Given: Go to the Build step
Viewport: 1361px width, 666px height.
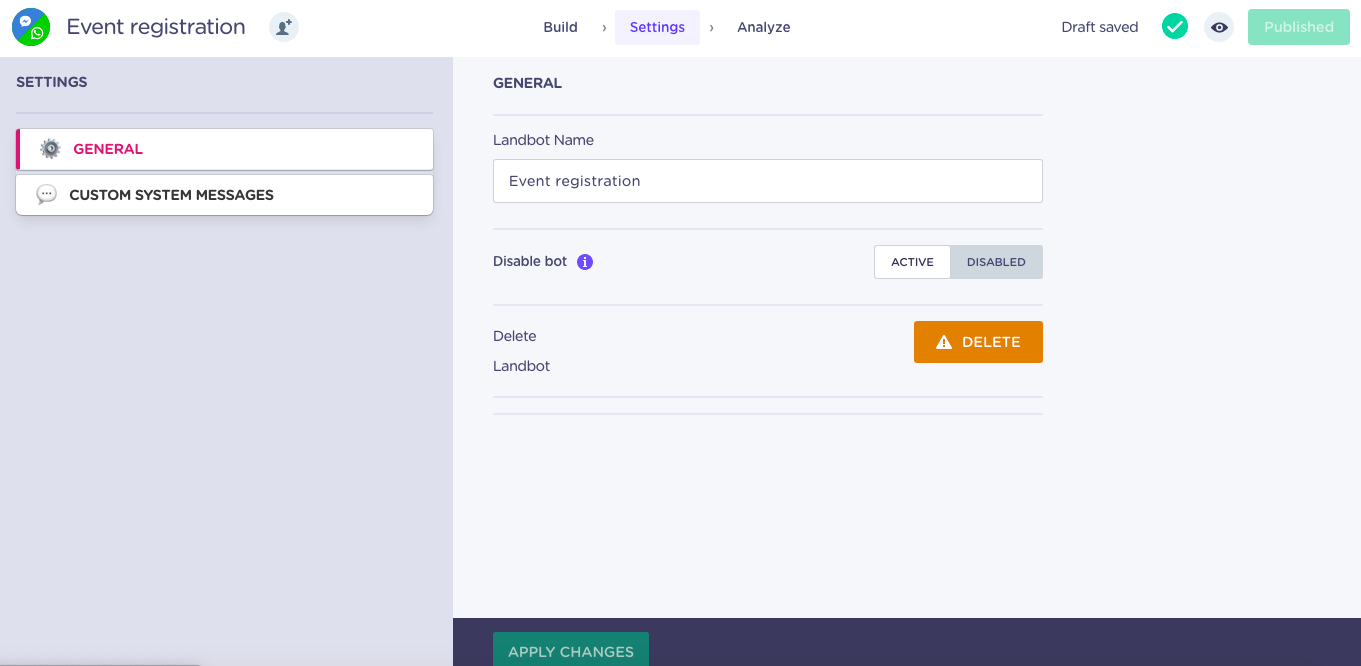Looking at the screenshot, I should tap(560, 27).
